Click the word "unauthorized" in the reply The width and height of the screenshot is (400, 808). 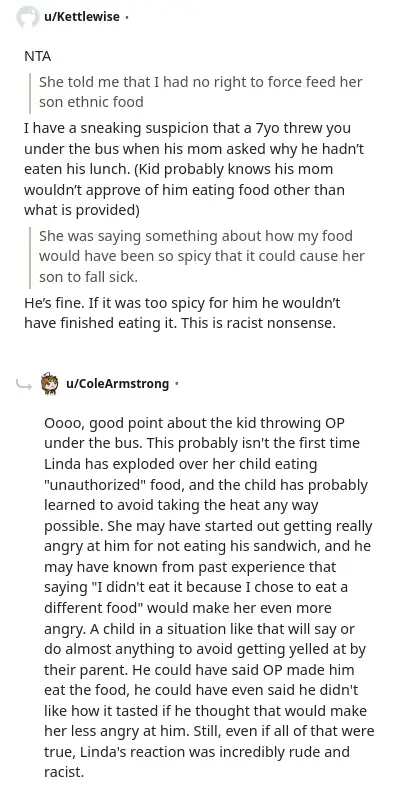(x=91, y=485)
